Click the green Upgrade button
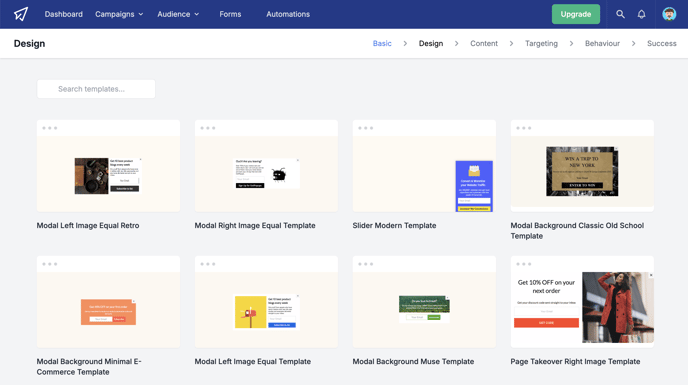Image resolution: width=688 pixels, height=385 pixels. pos(576,14)
